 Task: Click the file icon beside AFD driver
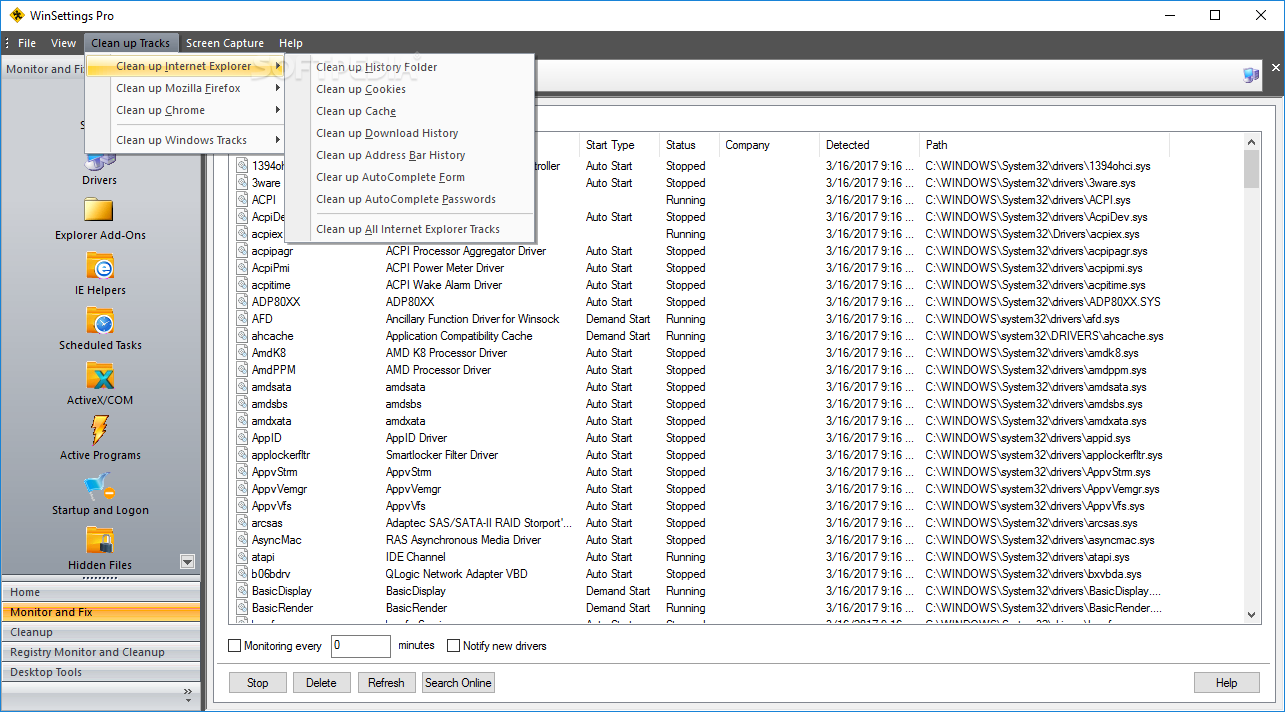[x=242, y=319]
